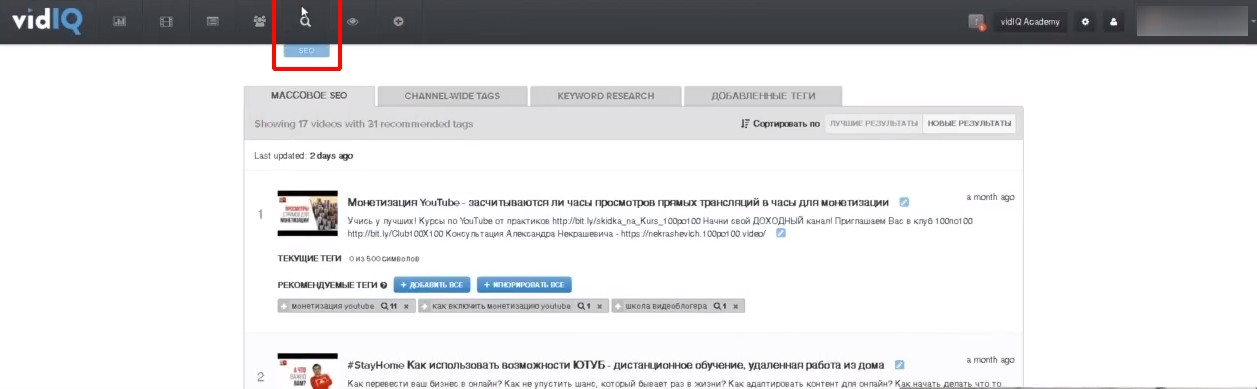Open video title '#StayHome Как использовать возможности ЮТУБ'
Image resolution: width=1257 pixels, height=389 pixels.
click(616, 365)
